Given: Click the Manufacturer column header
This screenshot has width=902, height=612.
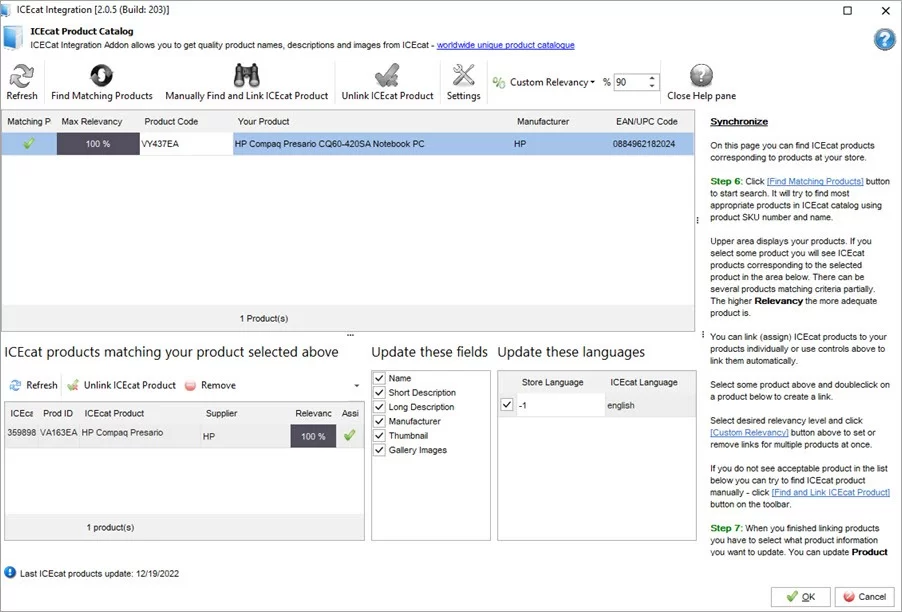Looking at the screenshot, I should click(x=542, y=121).
